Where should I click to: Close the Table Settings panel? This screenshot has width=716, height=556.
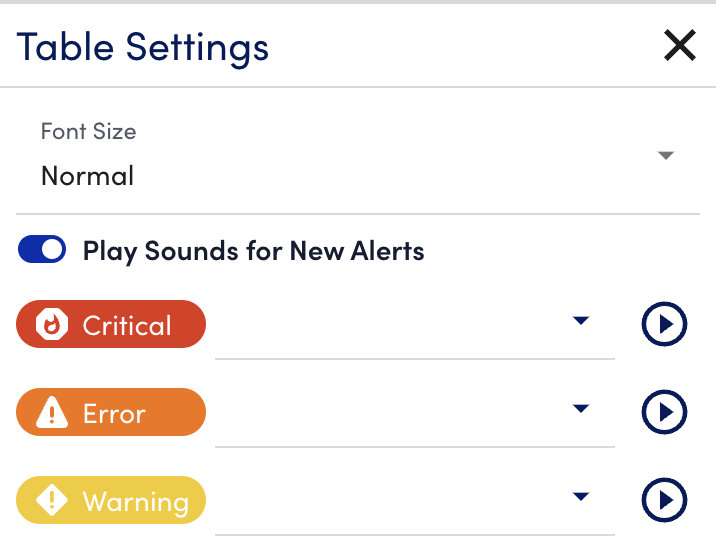(679, 45)
